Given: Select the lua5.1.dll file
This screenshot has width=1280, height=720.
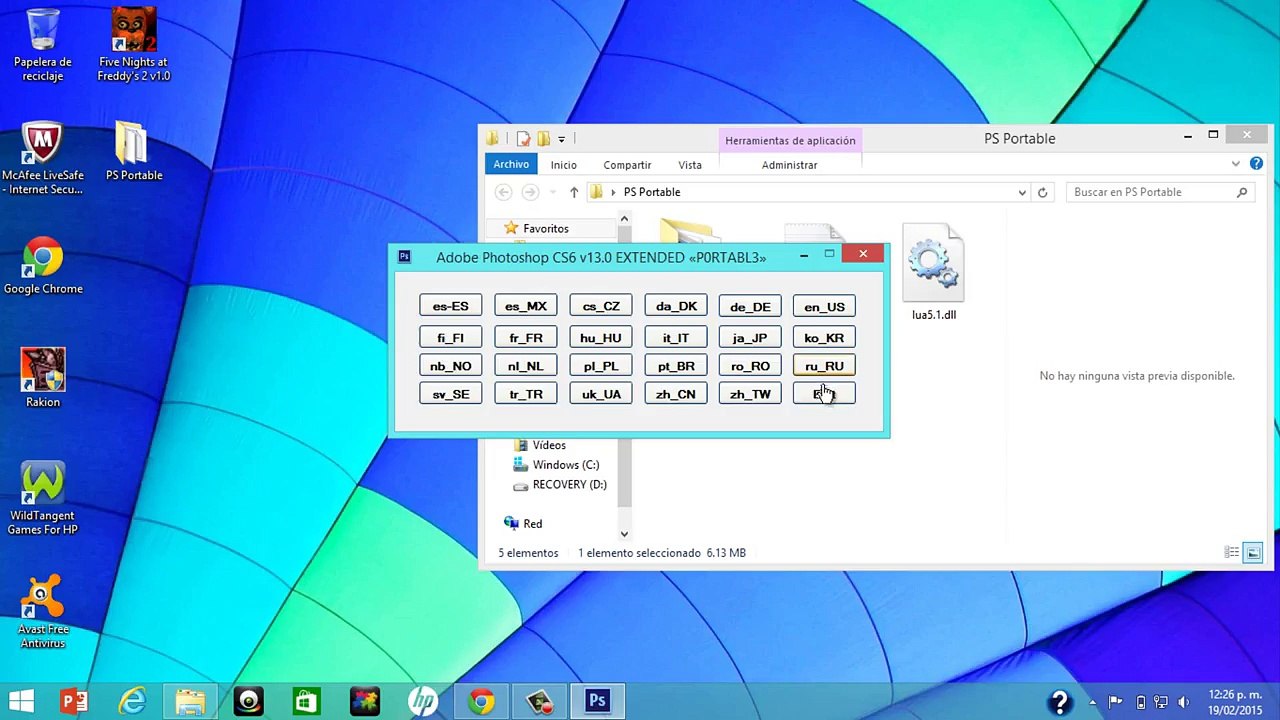Looking at the screenshot, I should click(933, 273).
